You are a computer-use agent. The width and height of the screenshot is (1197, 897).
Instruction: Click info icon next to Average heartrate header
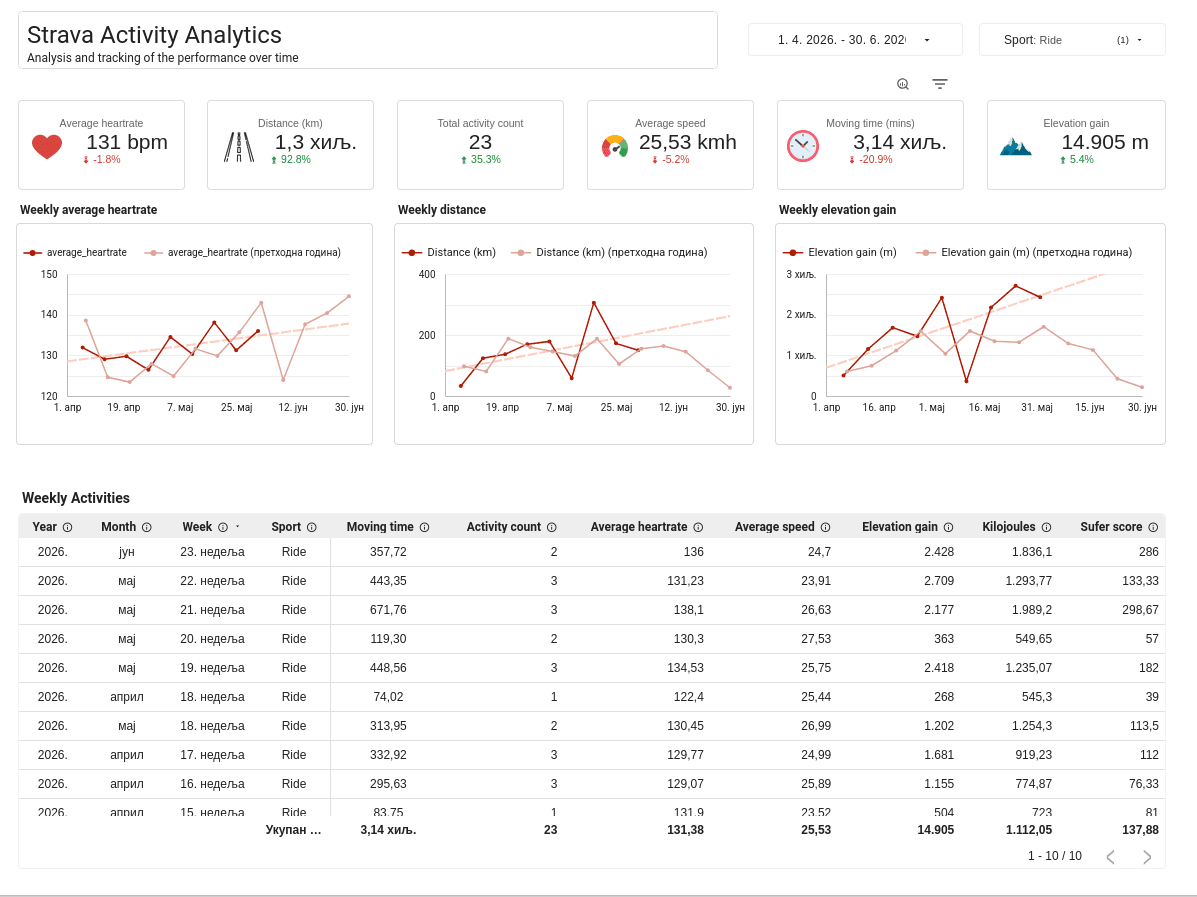tap(699, 527)
